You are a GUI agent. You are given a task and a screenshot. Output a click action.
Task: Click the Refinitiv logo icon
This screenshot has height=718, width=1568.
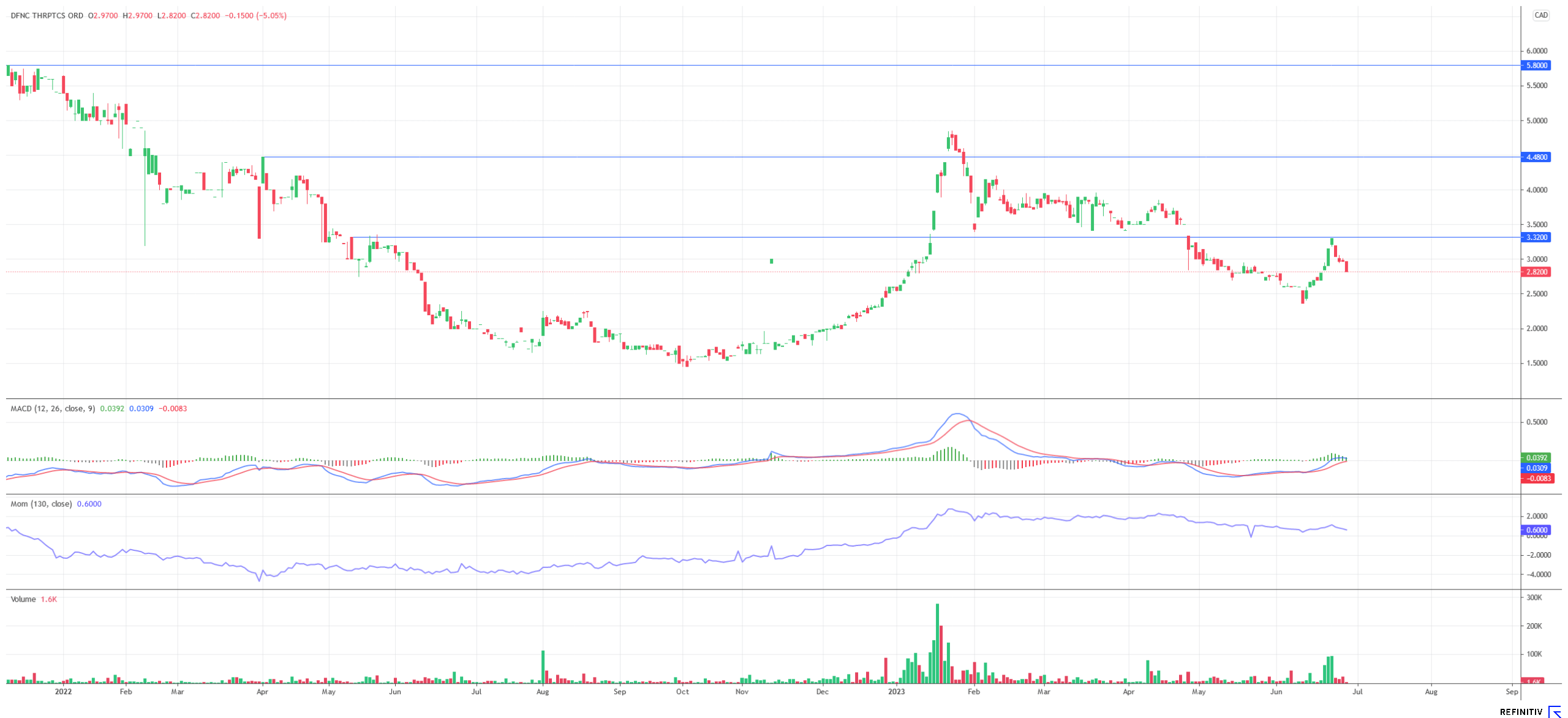tap(1555, 711)
